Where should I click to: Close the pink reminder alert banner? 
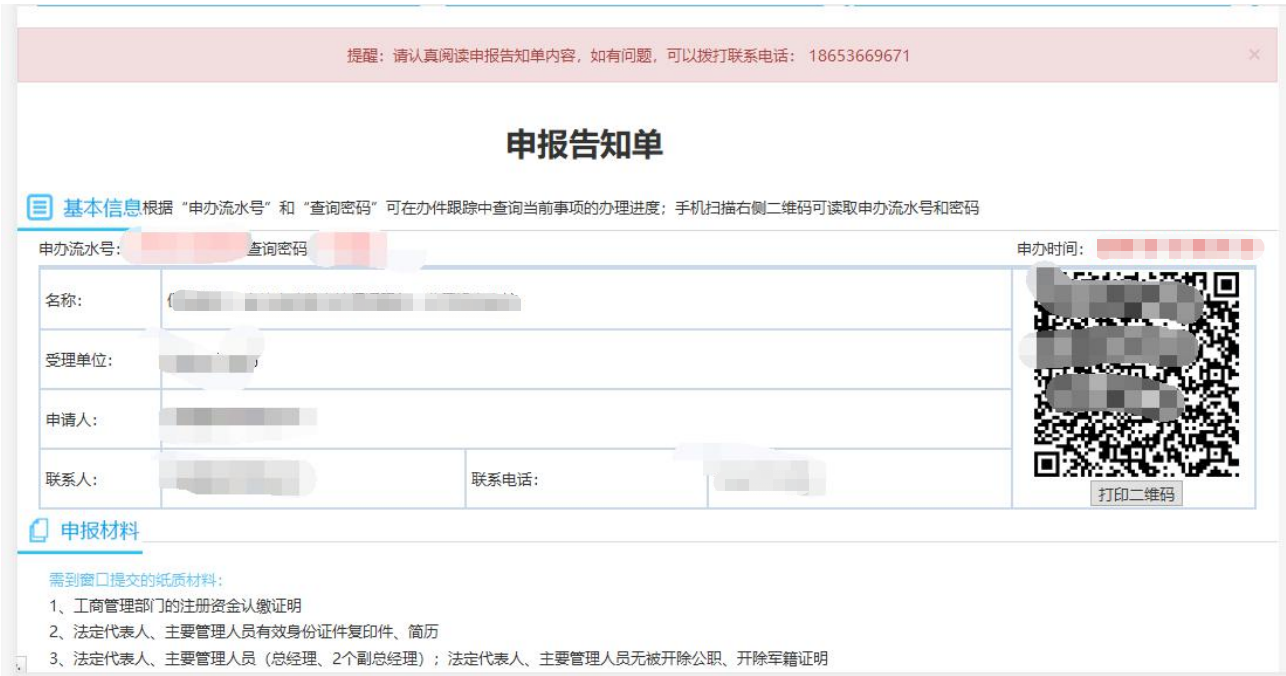click(1254, 55)
